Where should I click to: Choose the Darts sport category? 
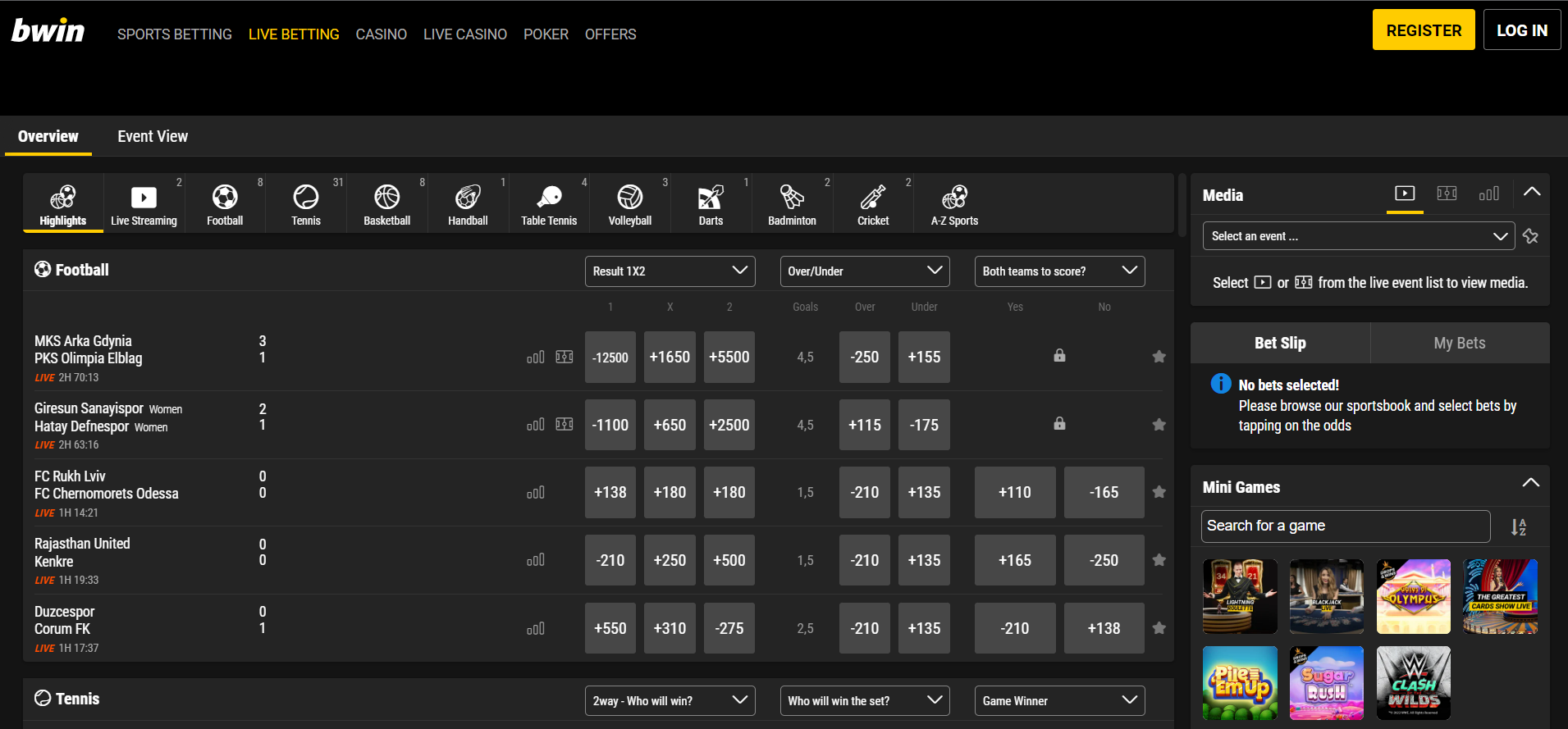click(711, 204)
